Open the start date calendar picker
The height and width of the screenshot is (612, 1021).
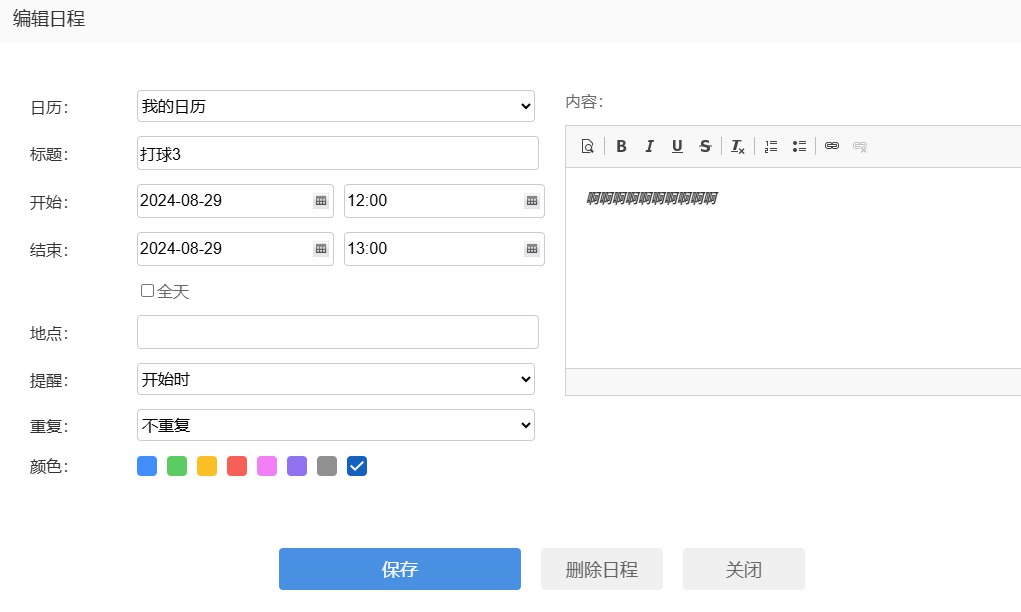321,201
